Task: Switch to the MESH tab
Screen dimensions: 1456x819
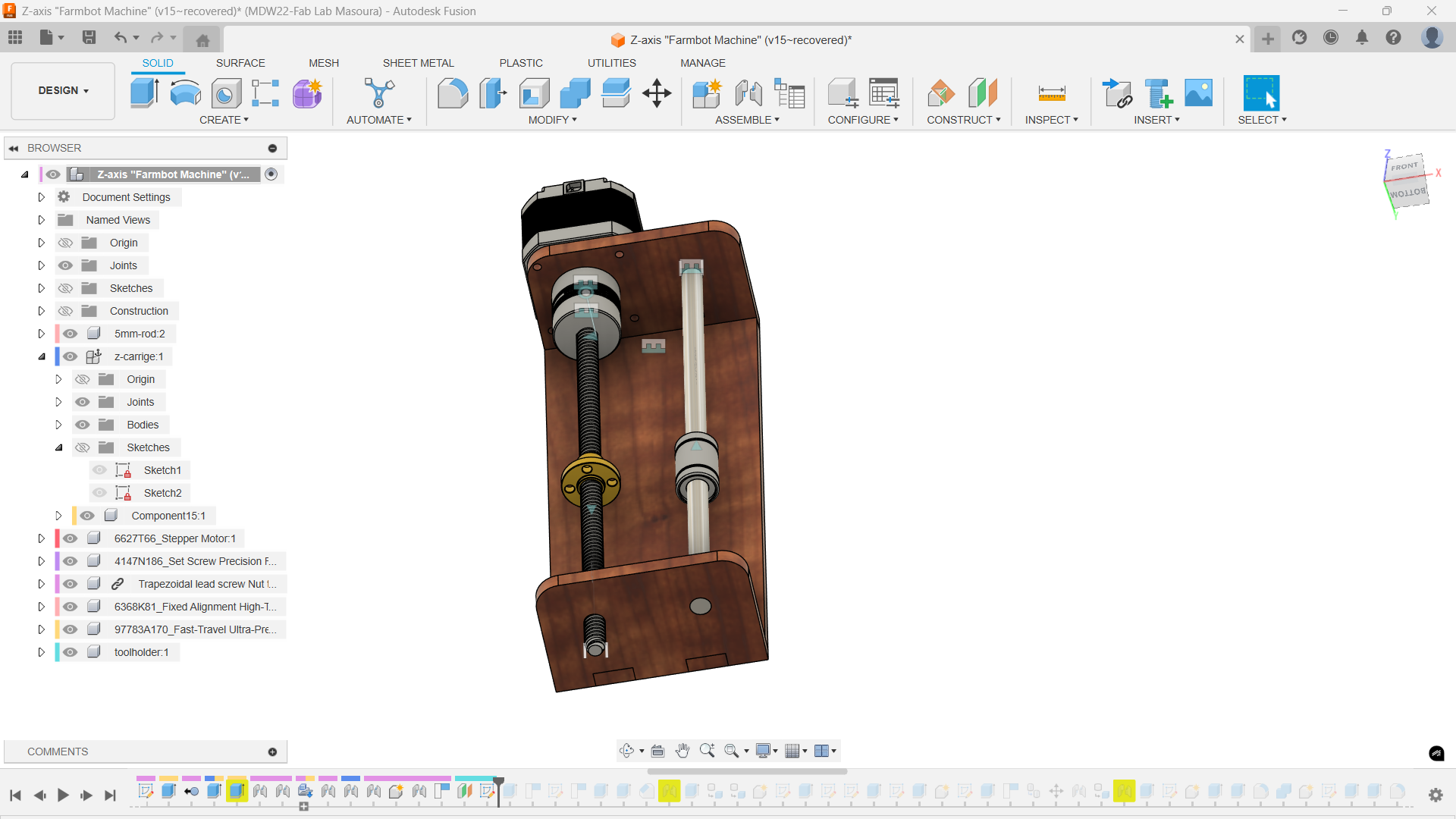Action: coord(324,63)
